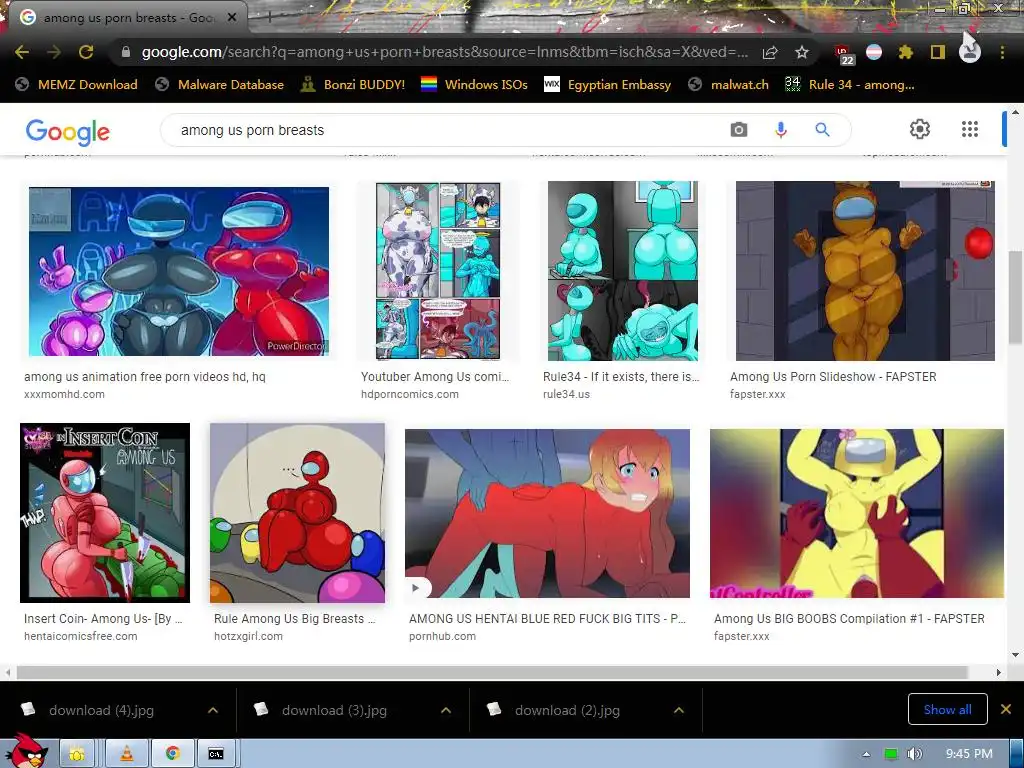
Task: Search by image using the camera icon
Action: pyautogui.click(x=739, y=130)
